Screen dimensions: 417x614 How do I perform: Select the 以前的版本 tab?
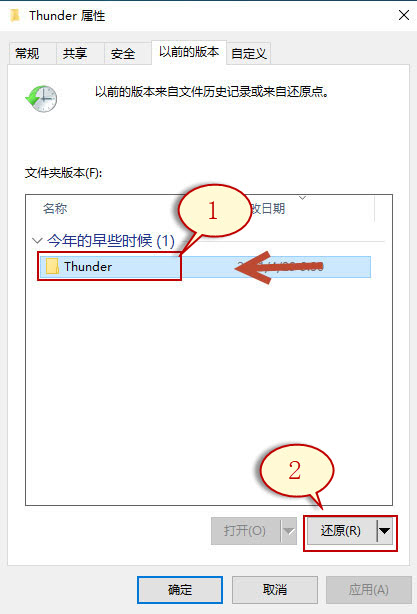189,52
